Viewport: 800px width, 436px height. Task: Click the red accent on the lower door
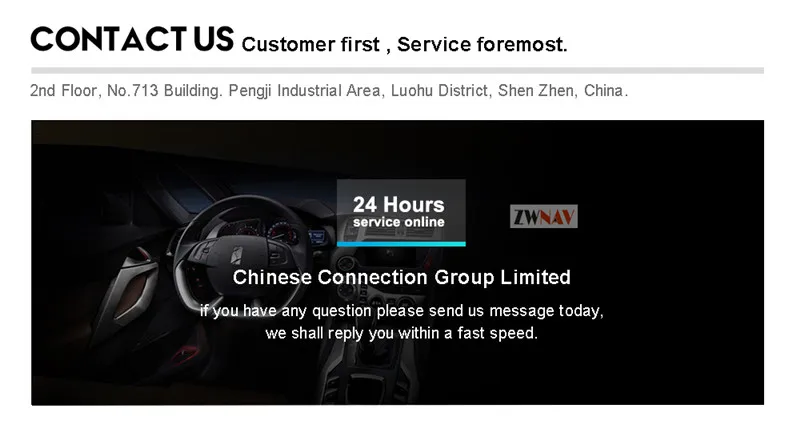(x=185, y=353)
